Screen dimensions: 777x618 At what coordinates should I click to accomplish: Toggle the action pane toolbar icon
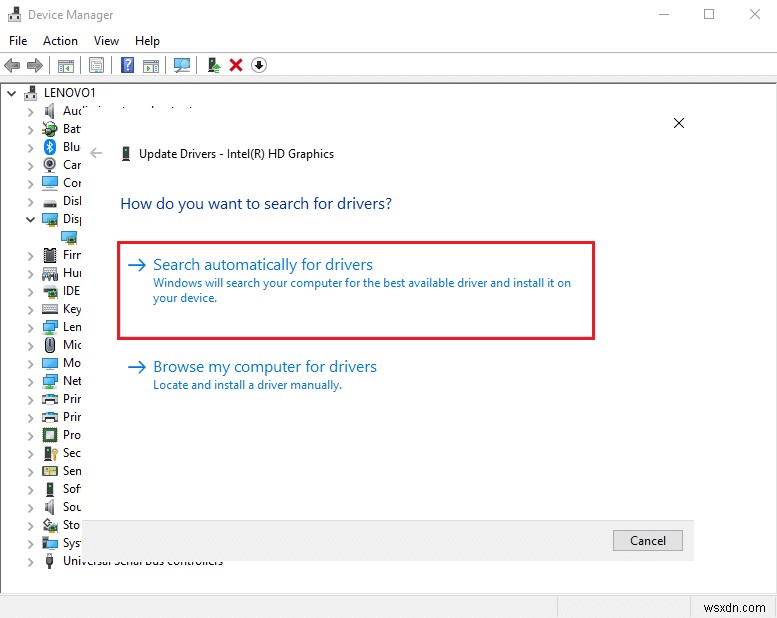(151, 65)
